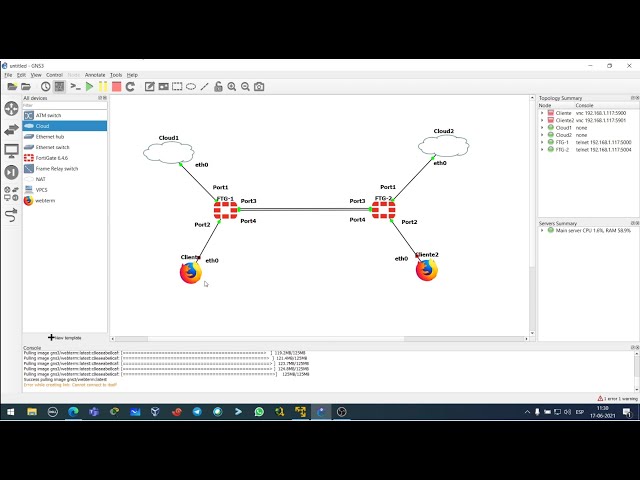The width and height of the screenshot is (640, 480).
Task: Select the Add a link cable icon
Action: (x=11, y=215)
